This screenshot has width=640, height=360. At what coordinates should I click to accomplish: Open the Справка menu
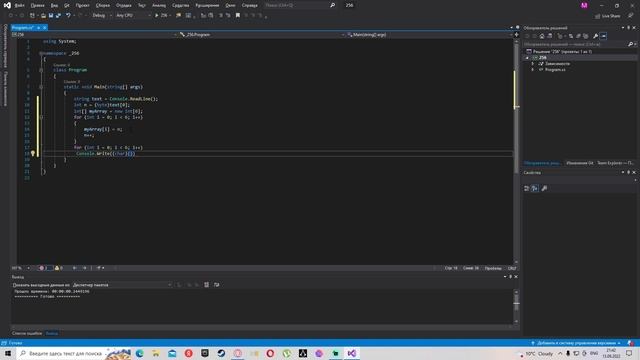point(249,5)
